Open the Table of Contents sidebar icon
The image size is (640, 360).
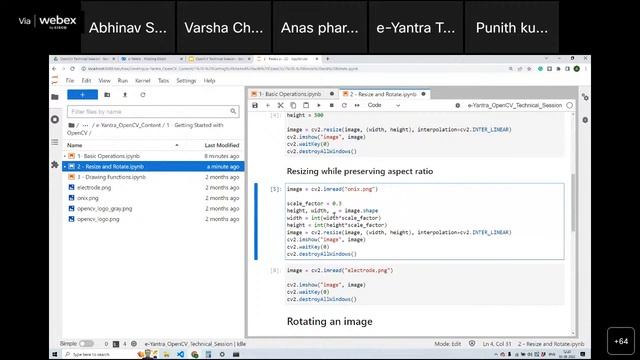click(x=55, y=142)
